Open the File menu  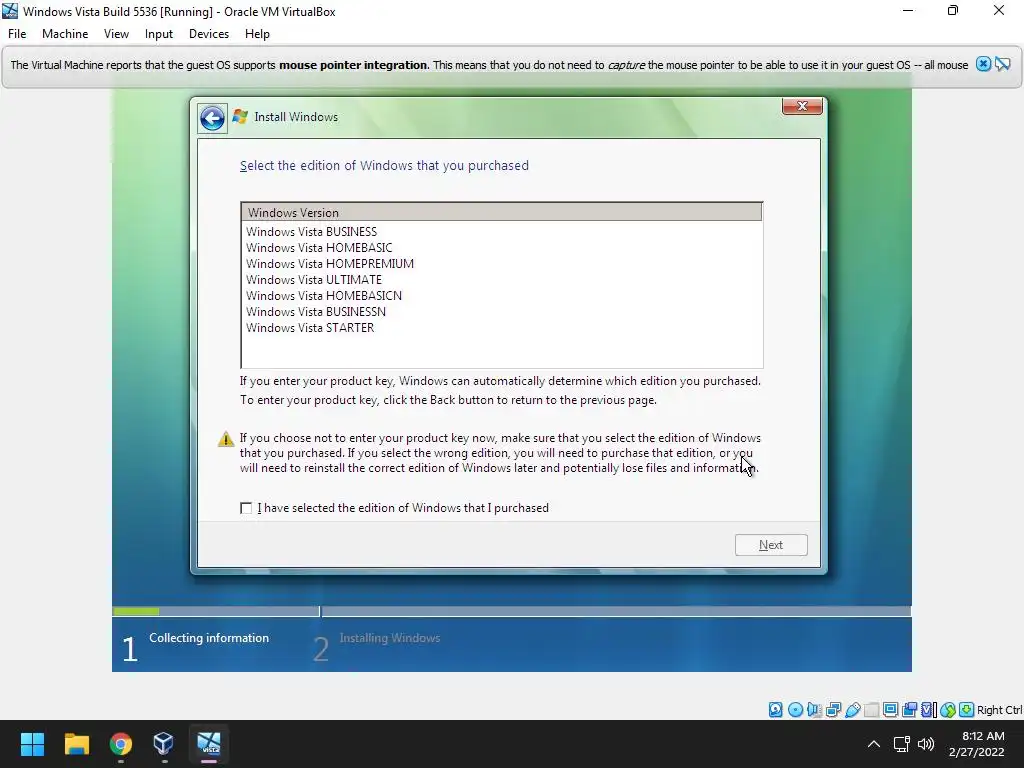(17, 34)
